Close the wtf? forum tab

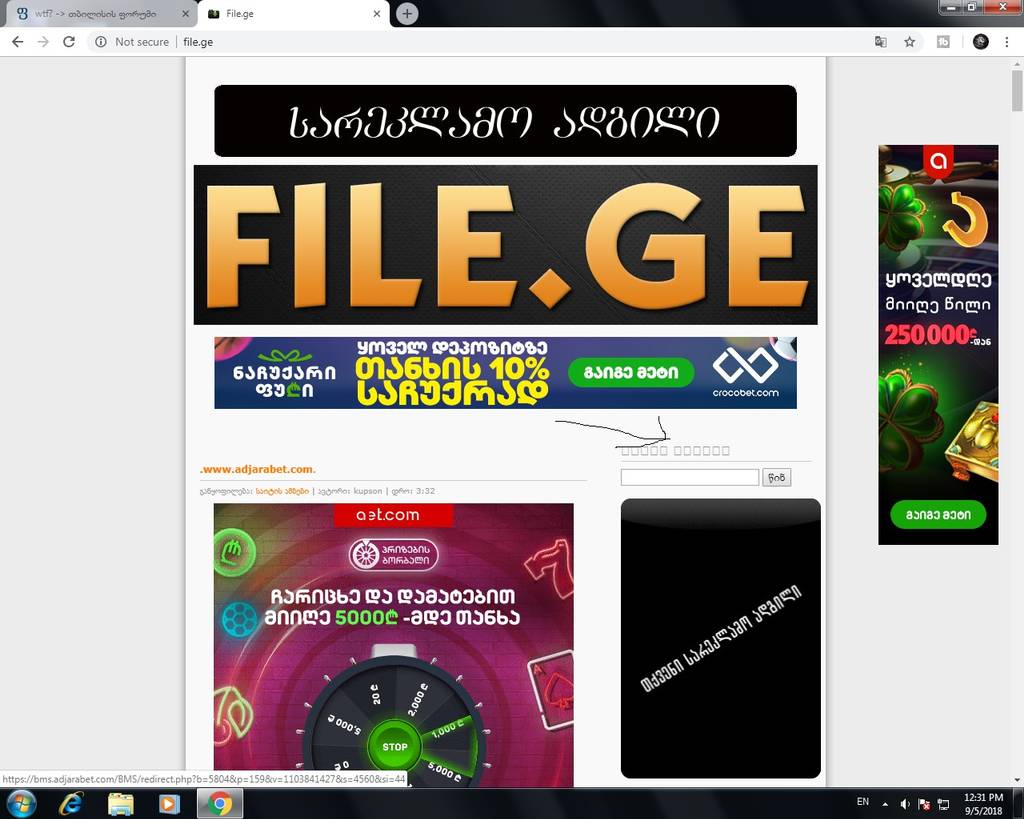click(x=185, y=14)
